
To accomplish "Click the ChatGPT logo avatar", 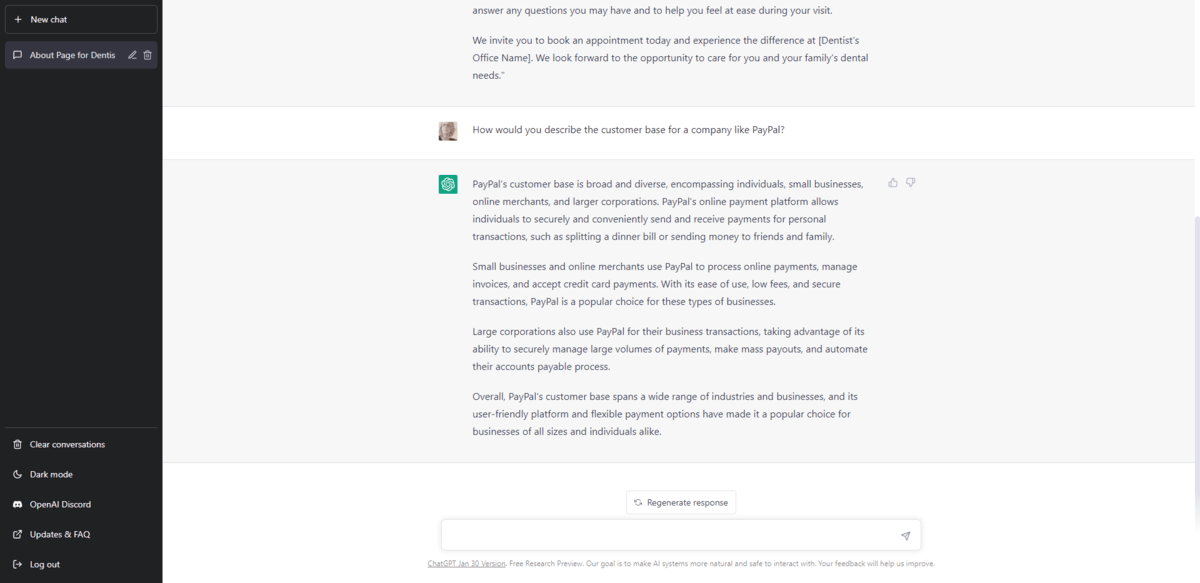I will 448,184.
